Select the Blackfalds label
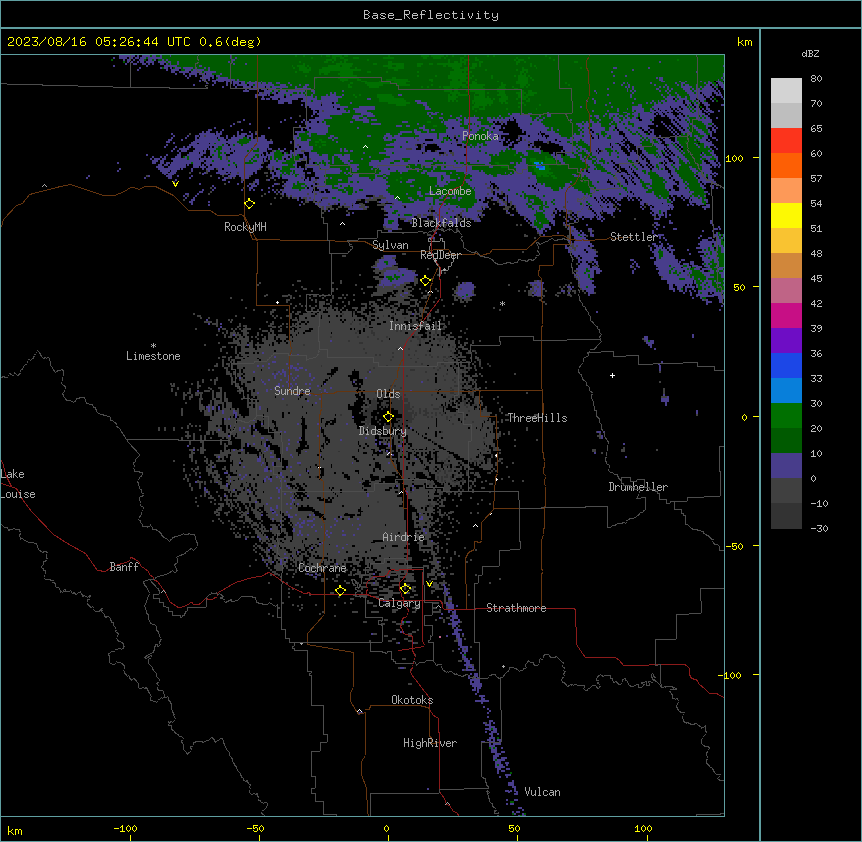 click(441, 223)
